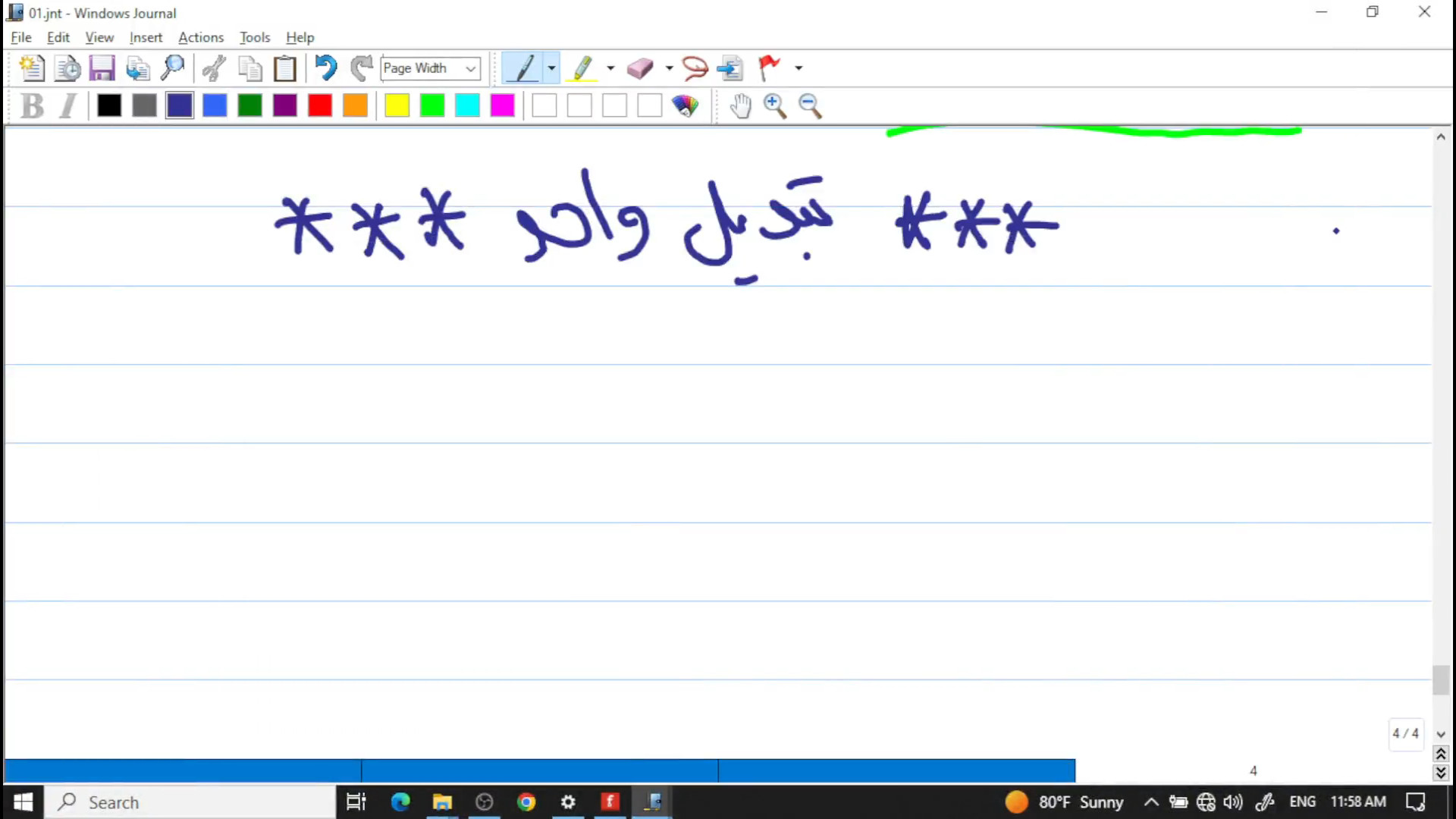Go to previous page with double-up arrow

pyautogui.click(x=1441, y=754)
